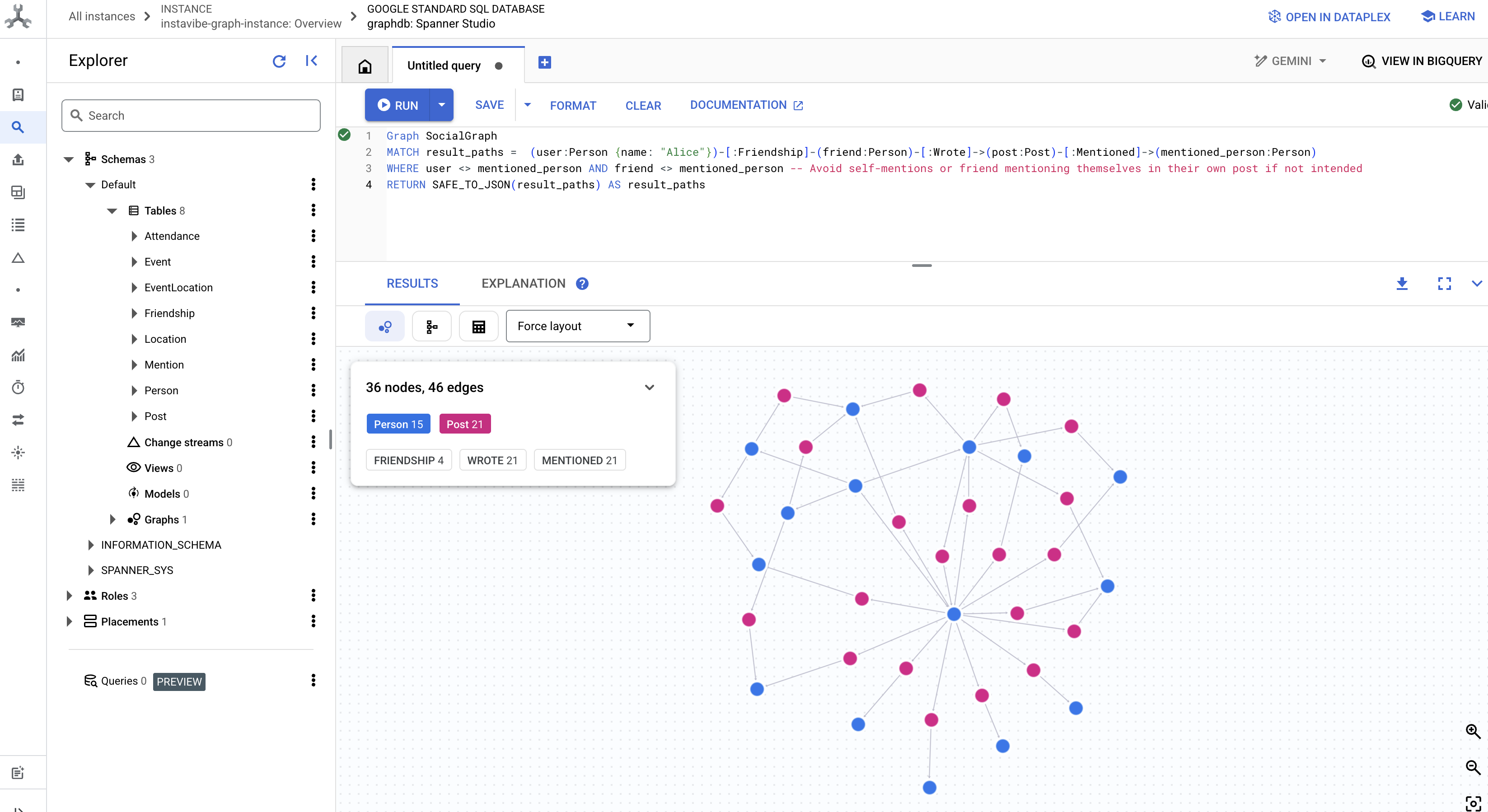The height and width of the screenshot is (812, 1488).
Task: Select the Search icon in the left navigation rail
Action: coord(18,127)
